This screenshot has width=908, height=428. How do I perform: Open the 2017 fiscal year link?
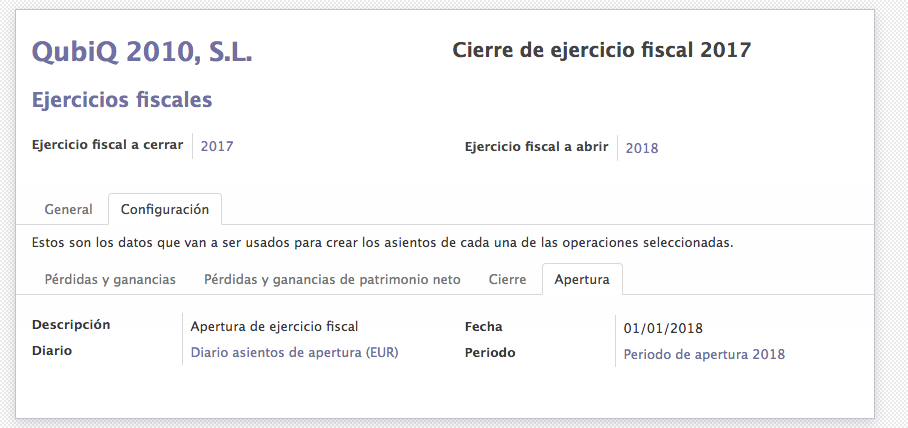pyautogui.click(x=217, y=147)
